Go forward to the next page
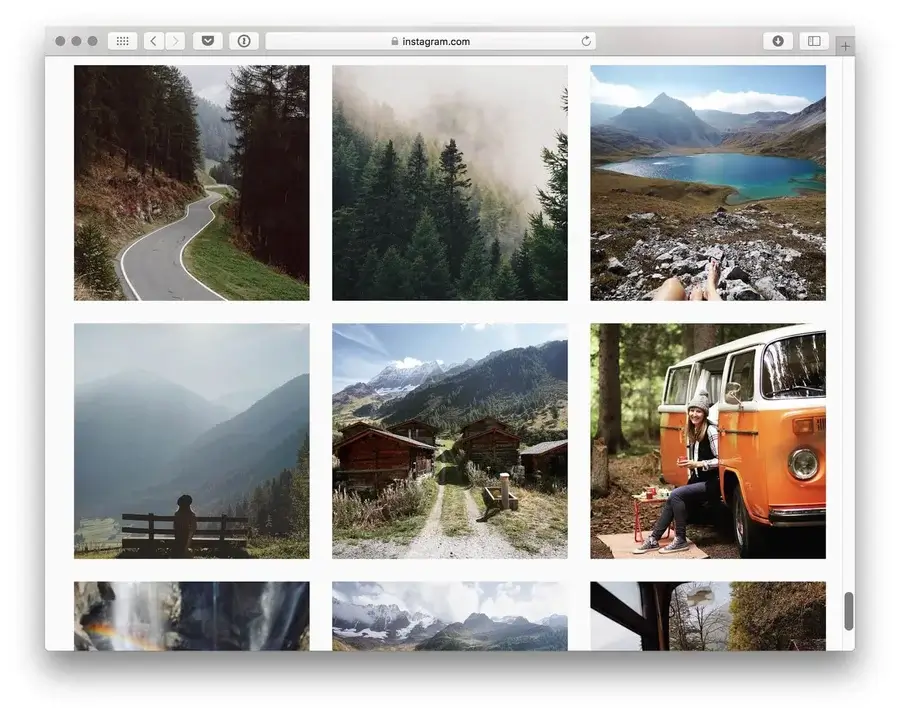This screenshot has width=900, height=715. 175,41
